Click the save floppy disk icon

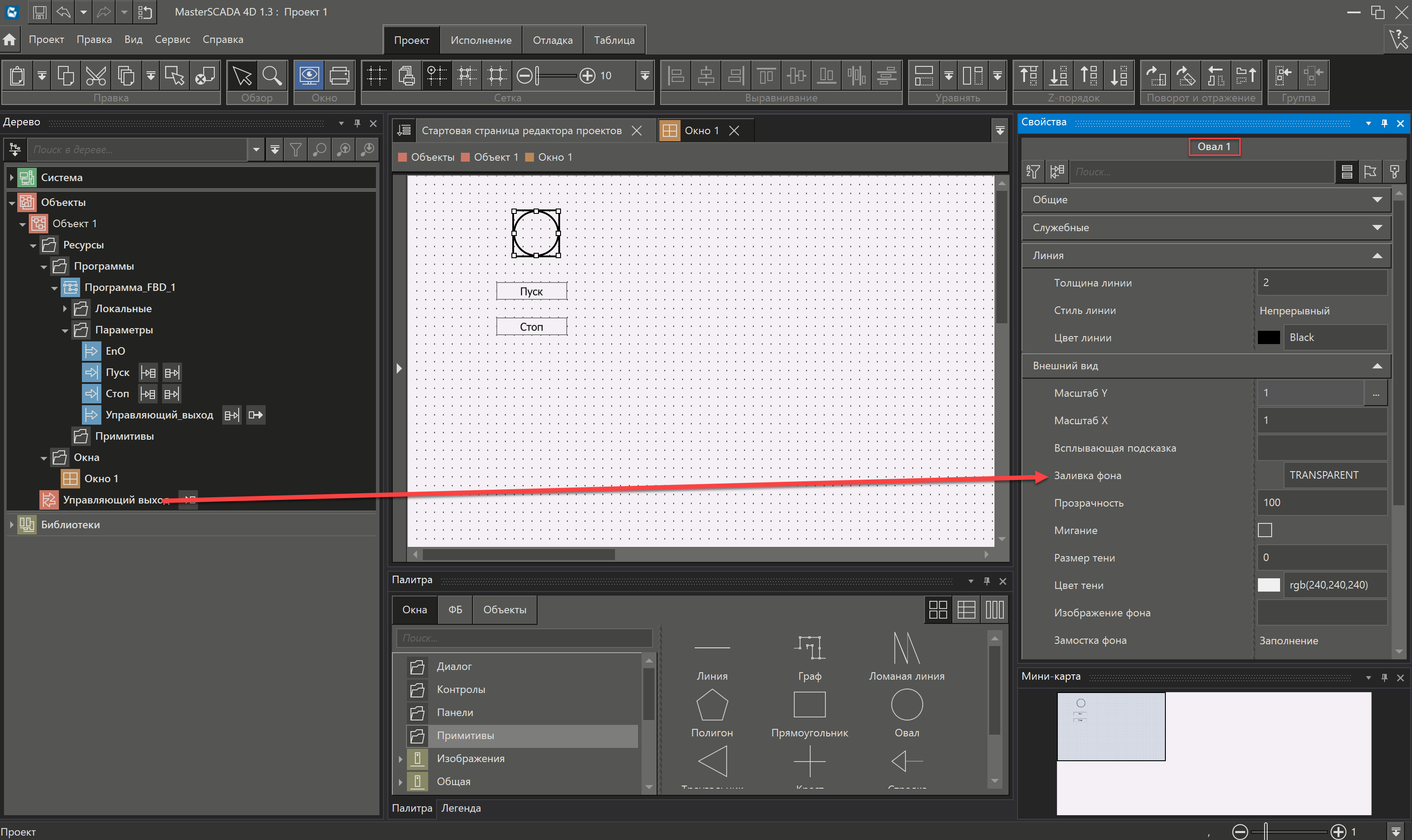click(39, 12)
